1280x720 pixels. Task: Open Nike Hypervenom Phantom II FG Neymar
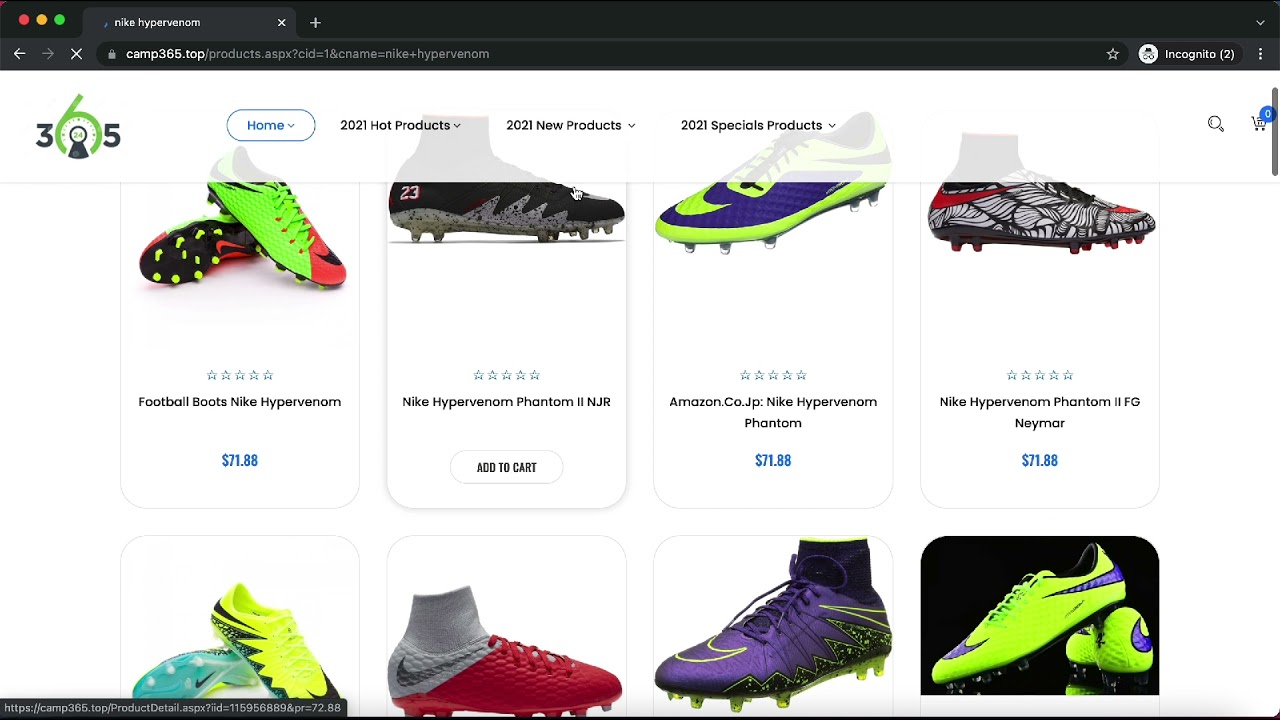[x=1039, y=412]
